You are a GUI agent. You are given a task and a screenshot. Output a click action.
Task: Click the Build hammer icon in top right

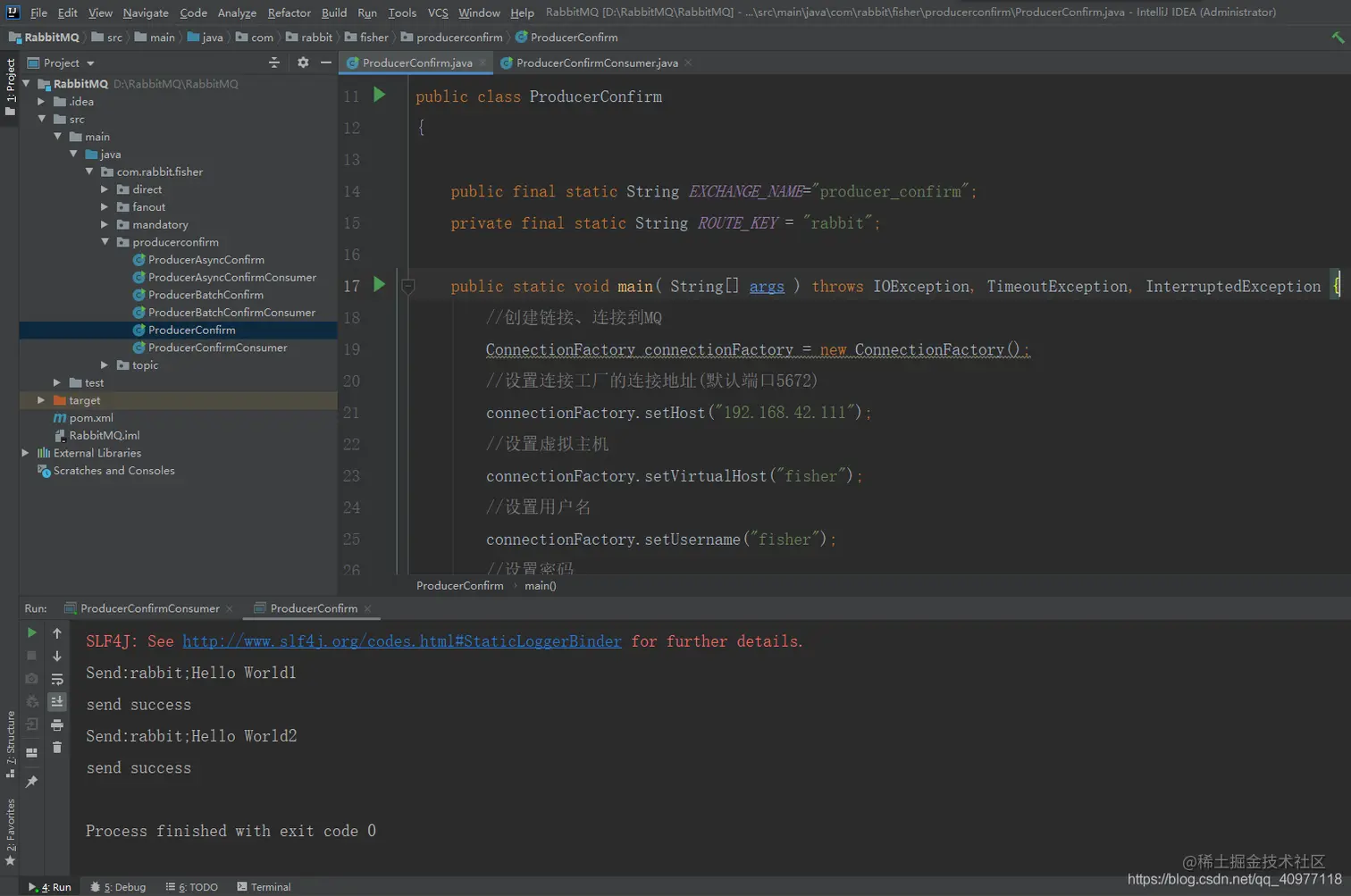point(1337,37)
